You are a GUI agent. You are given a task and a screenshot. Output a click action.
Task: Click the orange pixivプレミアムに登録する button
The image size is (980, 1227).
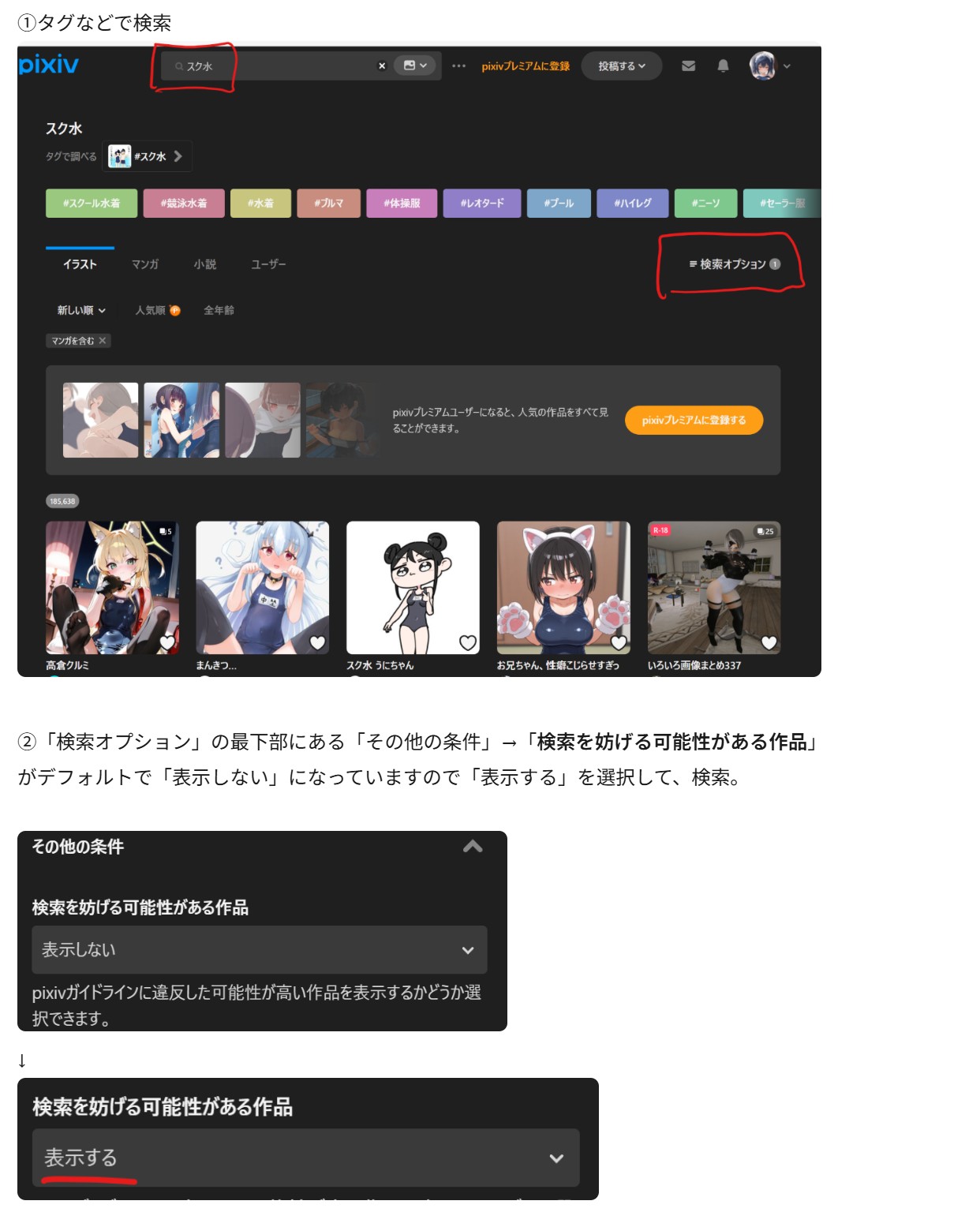(x=694, y=421)
